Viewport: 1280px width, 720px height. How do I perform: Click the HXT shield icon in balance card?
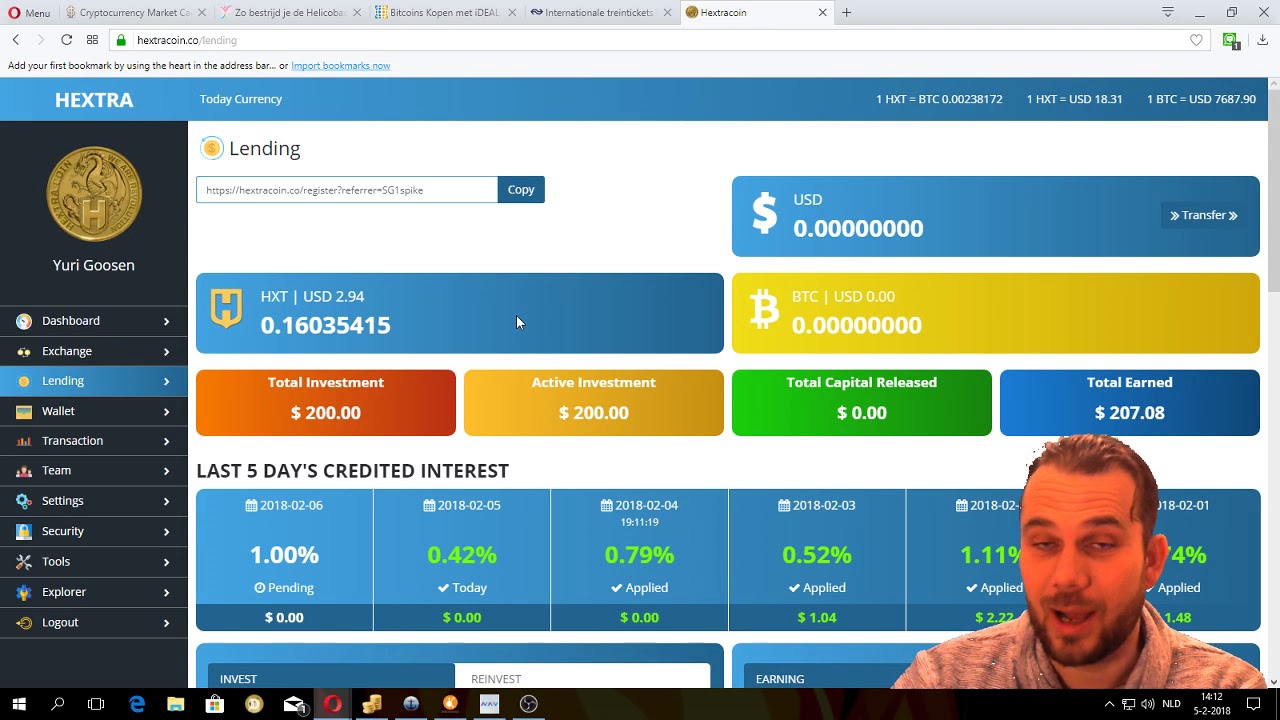pos(226,309)
